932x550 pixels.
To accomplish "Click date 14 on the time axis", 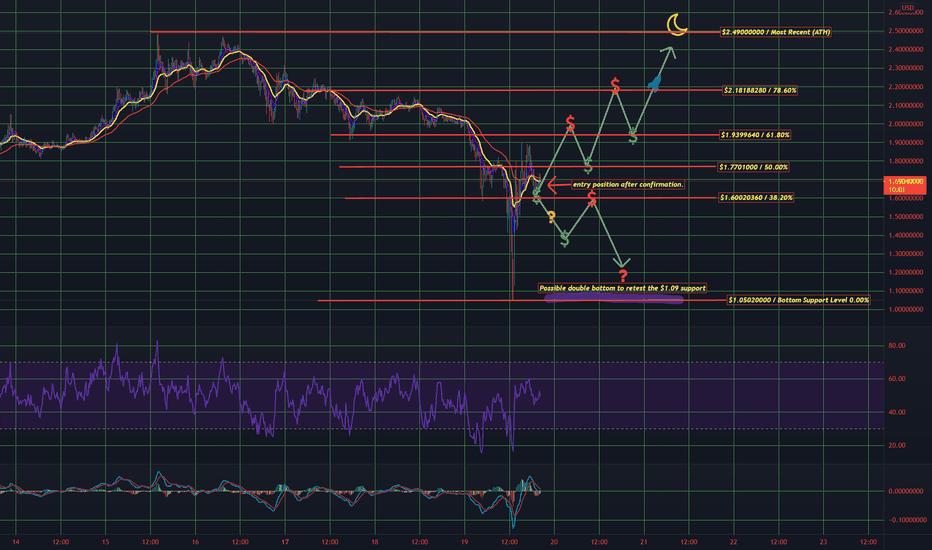I will coord(16,542).
